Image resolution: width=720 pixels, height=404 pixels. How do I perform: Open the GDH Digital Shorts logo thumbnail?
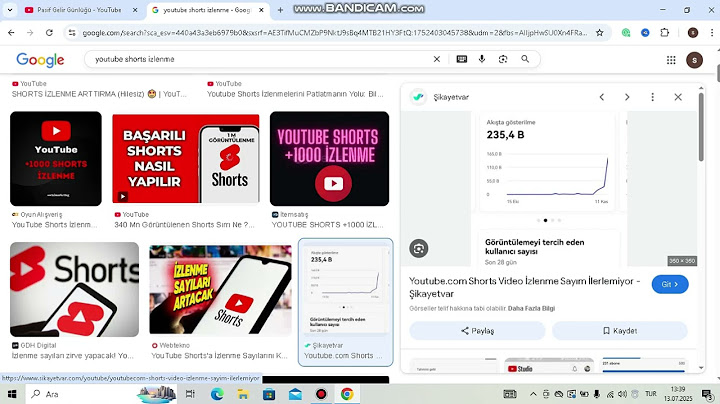coord(74,290)
